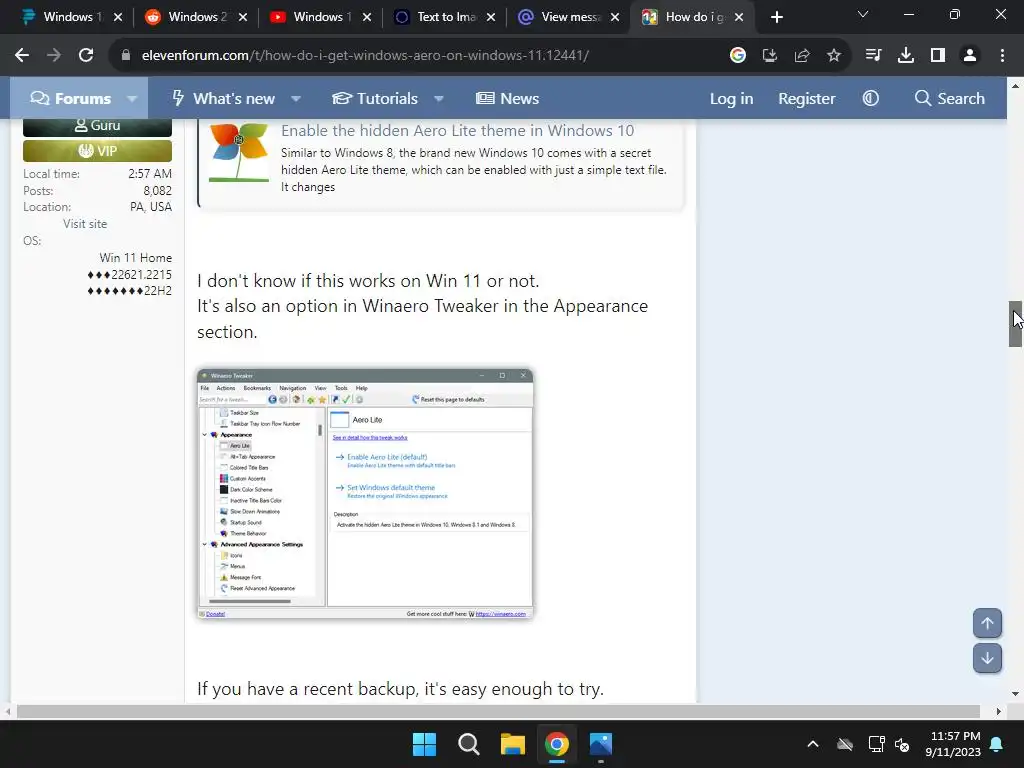Click the jump-to-bottom arrow button

pos(987,658)
